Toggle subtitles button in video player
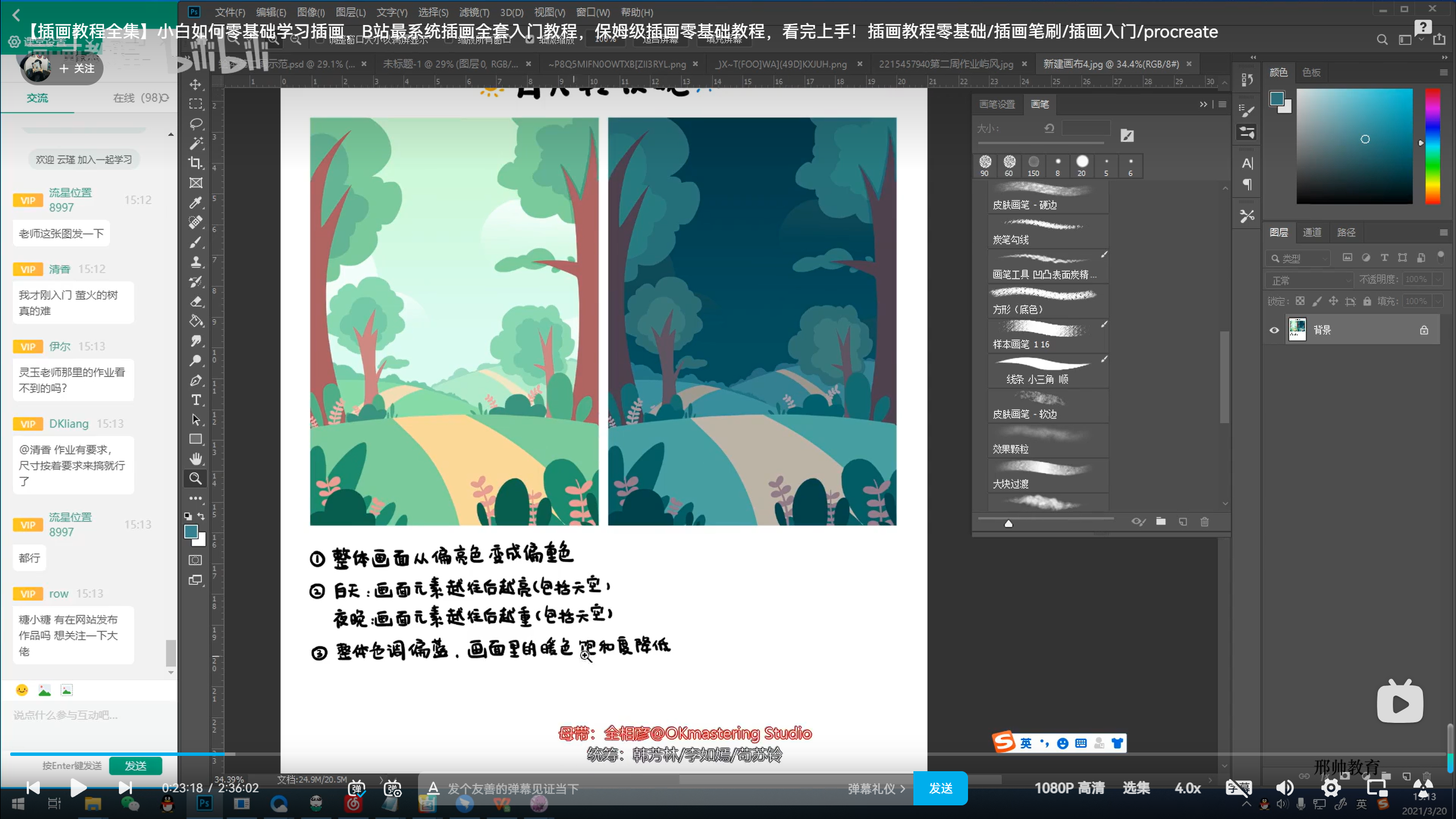Image resolution: width=1456 pixels, height=819 pixels. pos(1238,788)
